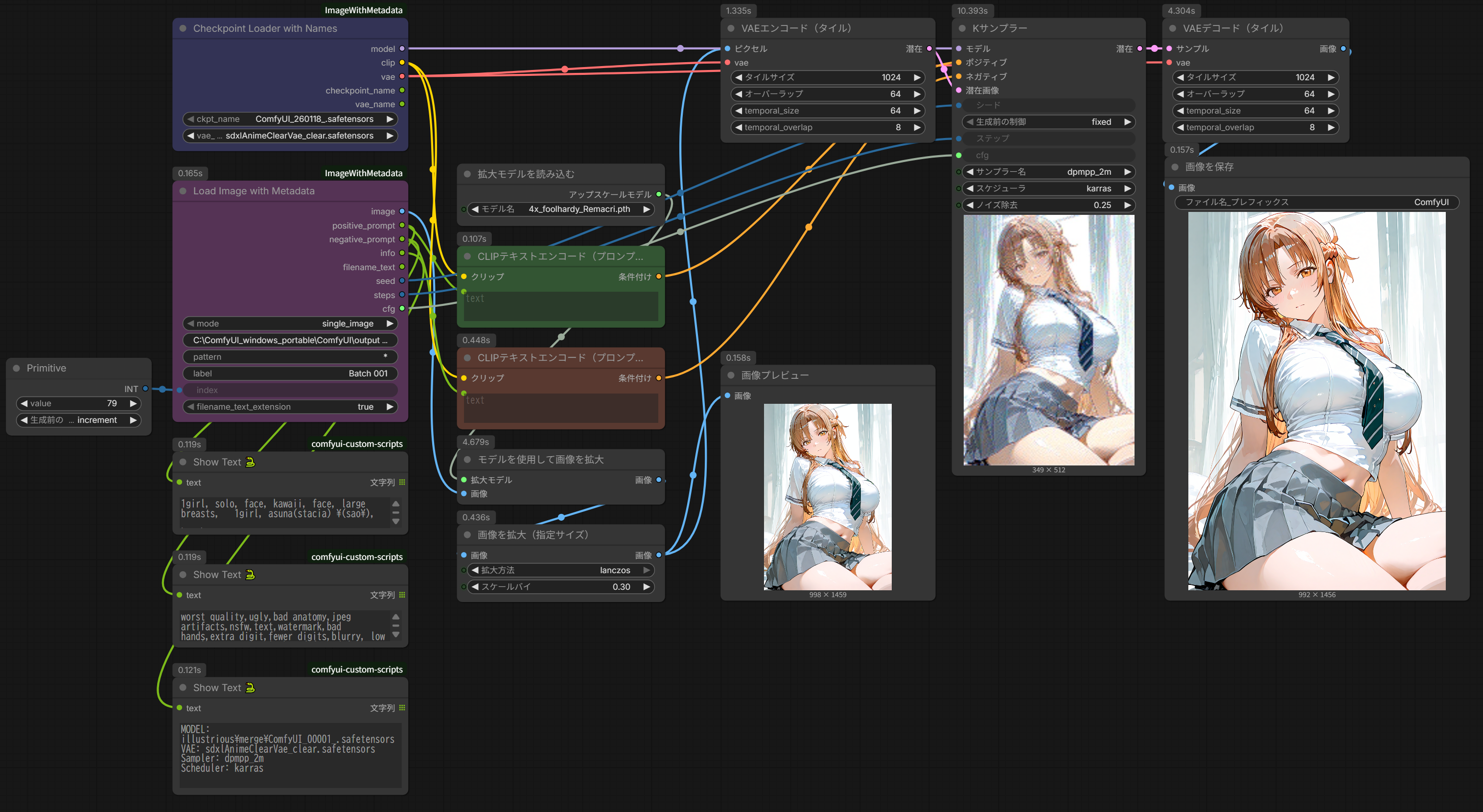Increase the denoise 0.25 value with right arrow
This screenshot has width=1483, height=812.
coord(1127,205)
